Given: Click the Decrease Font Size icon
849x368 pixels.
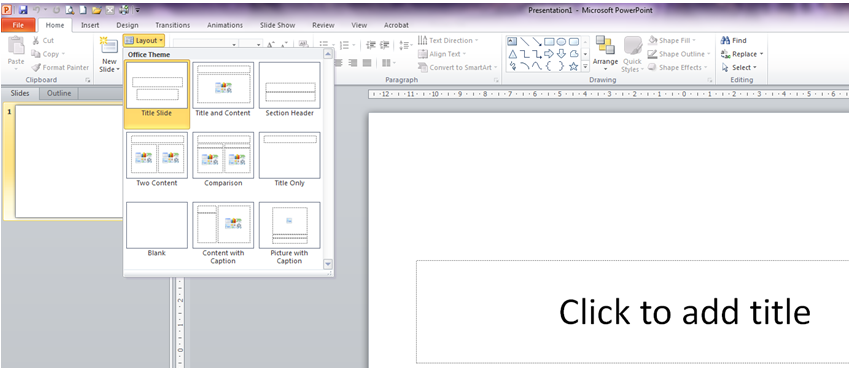Looking at the screenshot, I should (284, 45).
